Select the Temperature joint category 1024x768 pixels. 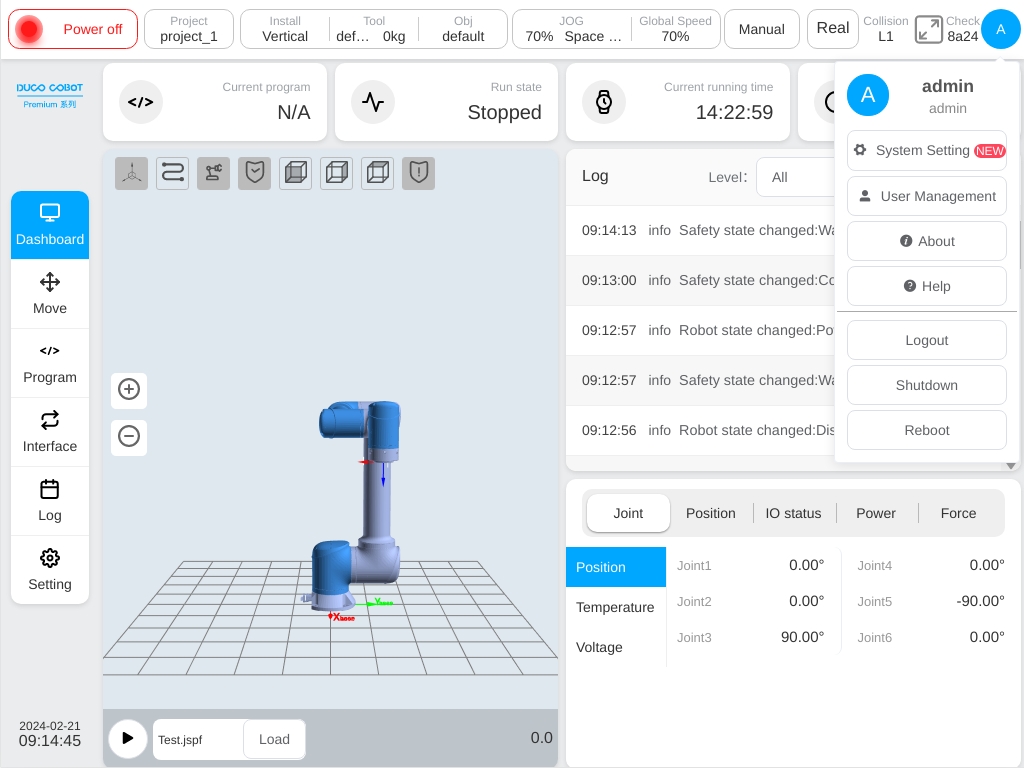click(616, 607)
